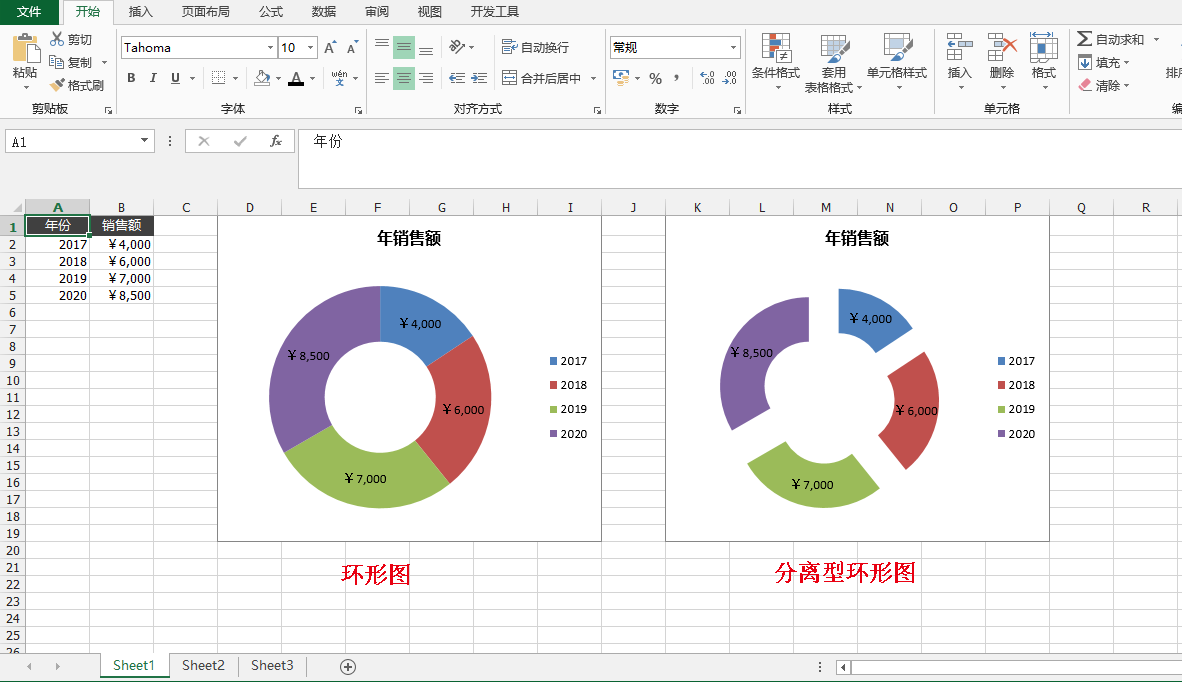
Task: Toggle underline formatting
Action: pos(176,78)
